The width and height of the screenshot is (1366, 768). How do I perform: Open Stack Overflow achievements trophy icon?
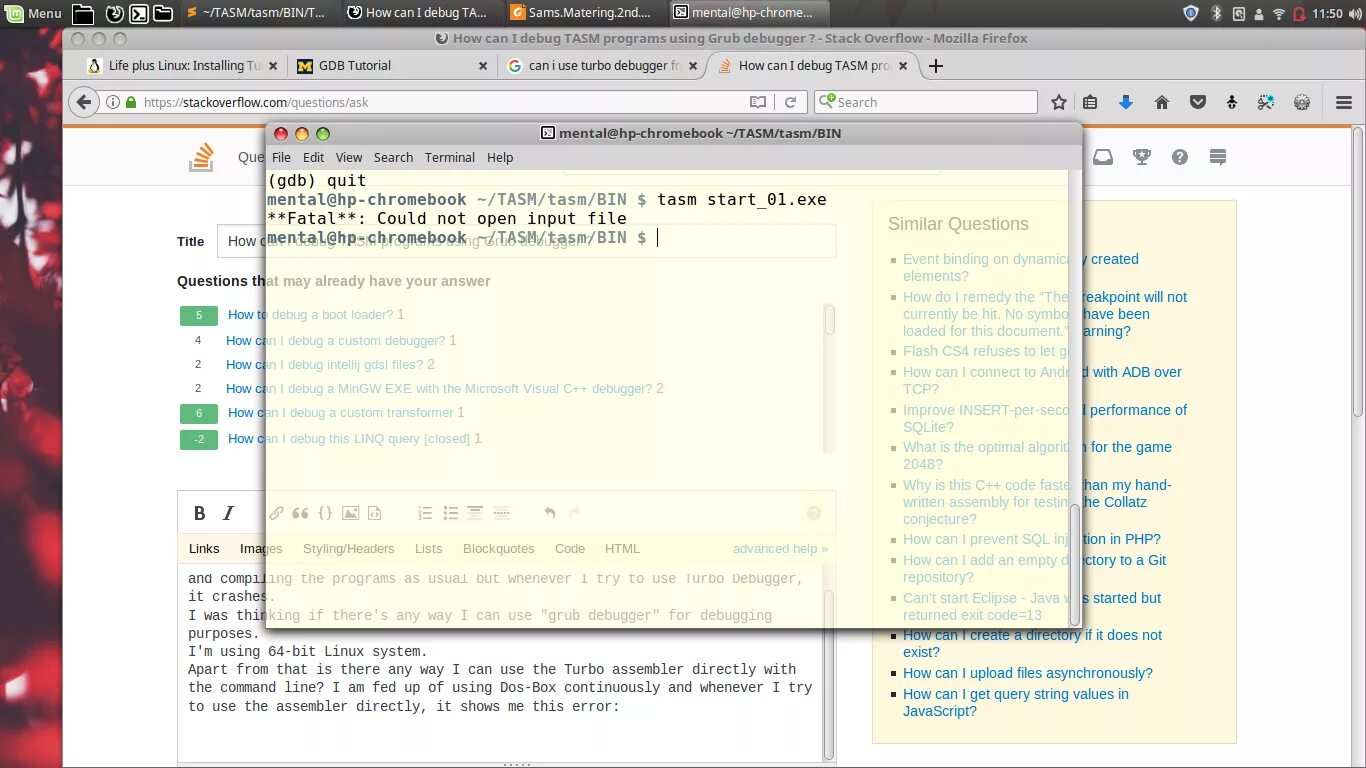1141,157
